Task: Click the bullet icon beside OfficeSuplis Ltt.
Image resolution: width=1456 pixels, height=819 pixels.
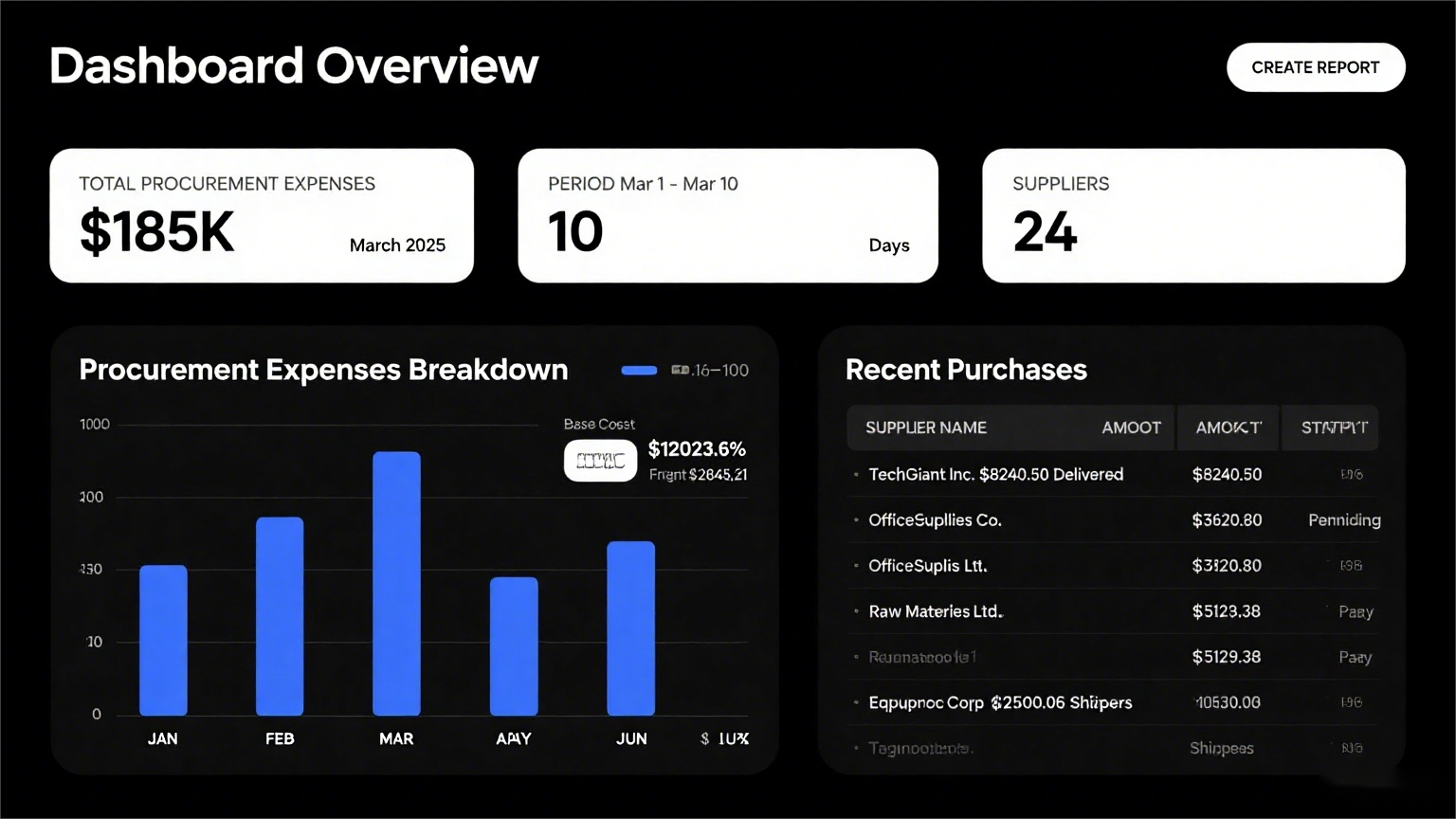Action: pyautogui.click(x=856, y=566)
